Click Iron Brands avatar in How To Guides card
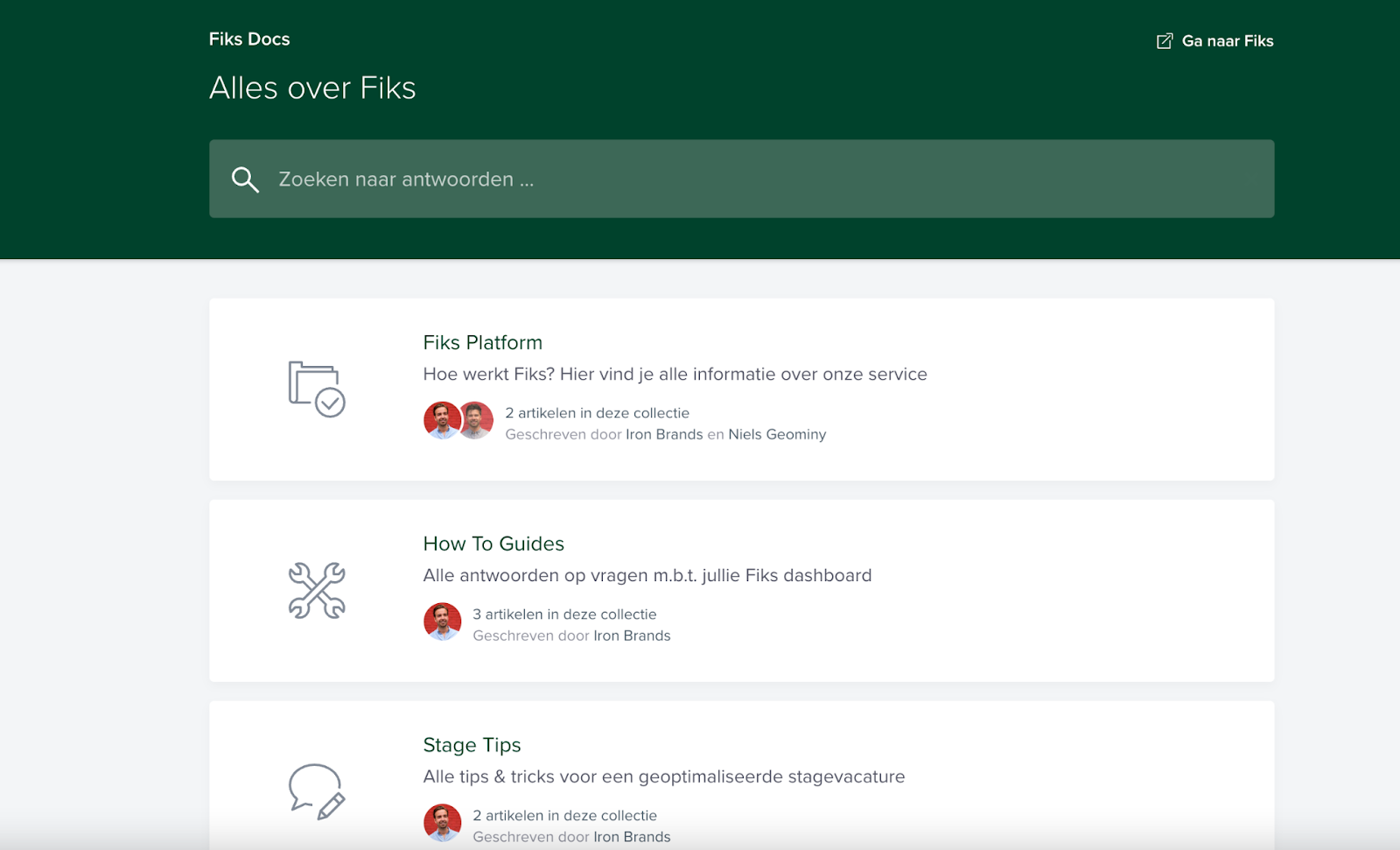 click(x=442, y=622)
